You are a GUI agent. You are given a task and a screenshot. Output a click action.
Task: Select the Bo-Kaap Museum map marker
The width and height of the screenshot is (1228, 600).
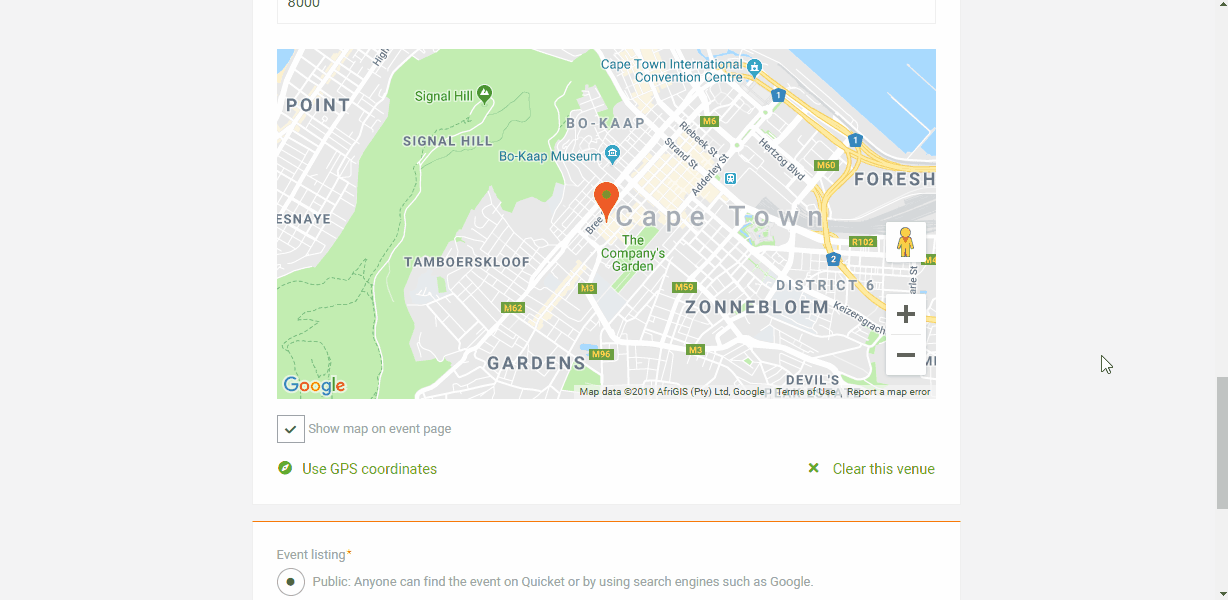tap(612, 156)
